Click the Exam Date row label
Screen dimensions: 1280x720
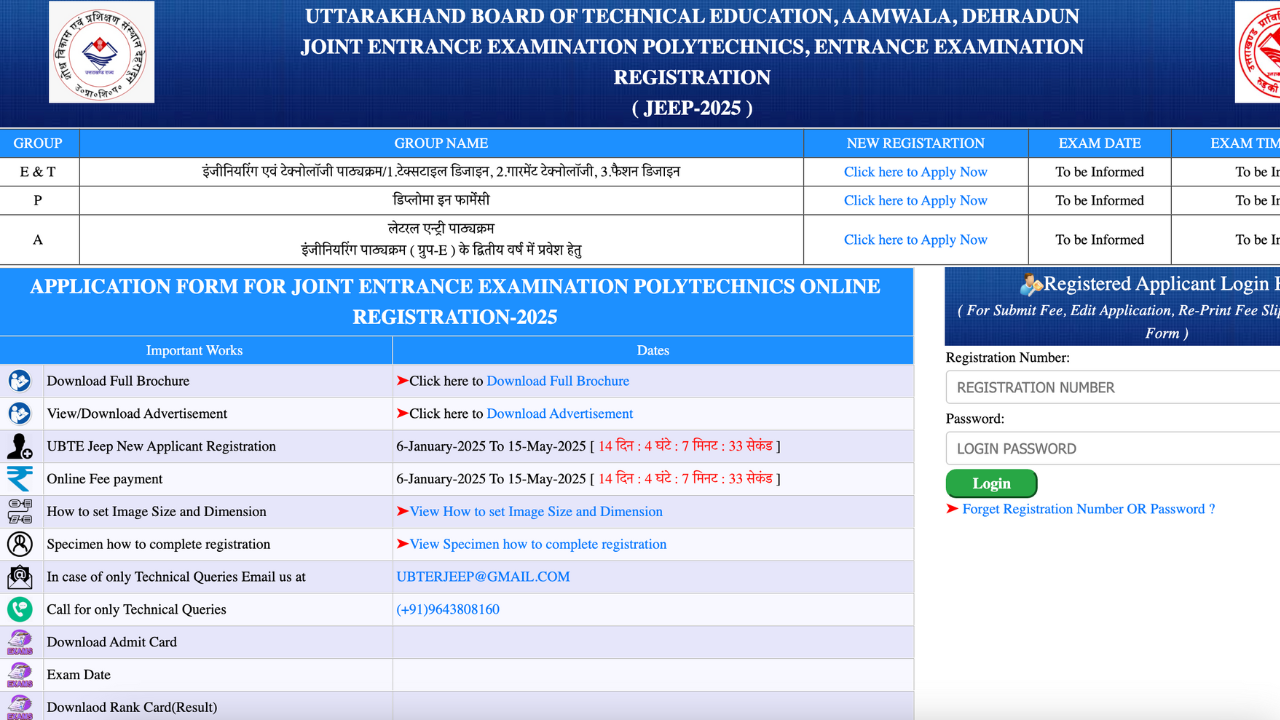pyautogui.click(x=79, y=675)
